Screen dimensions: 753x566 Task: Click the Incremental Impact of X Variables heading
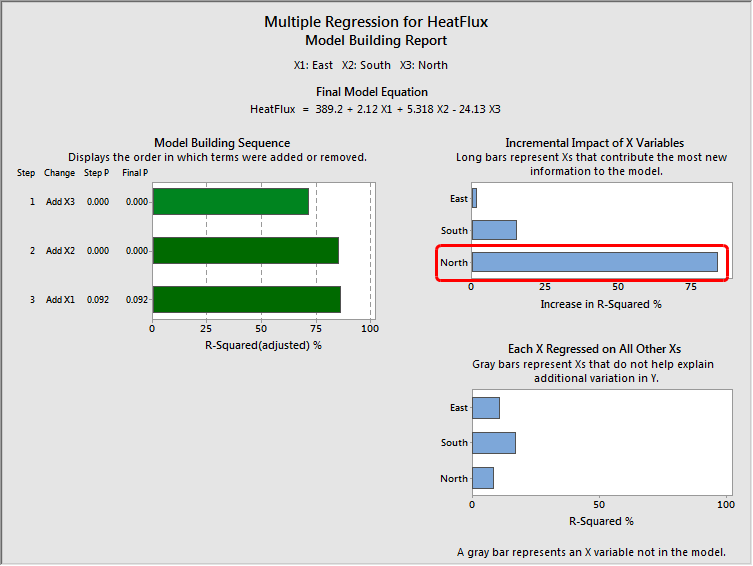(x=594, y=143)
